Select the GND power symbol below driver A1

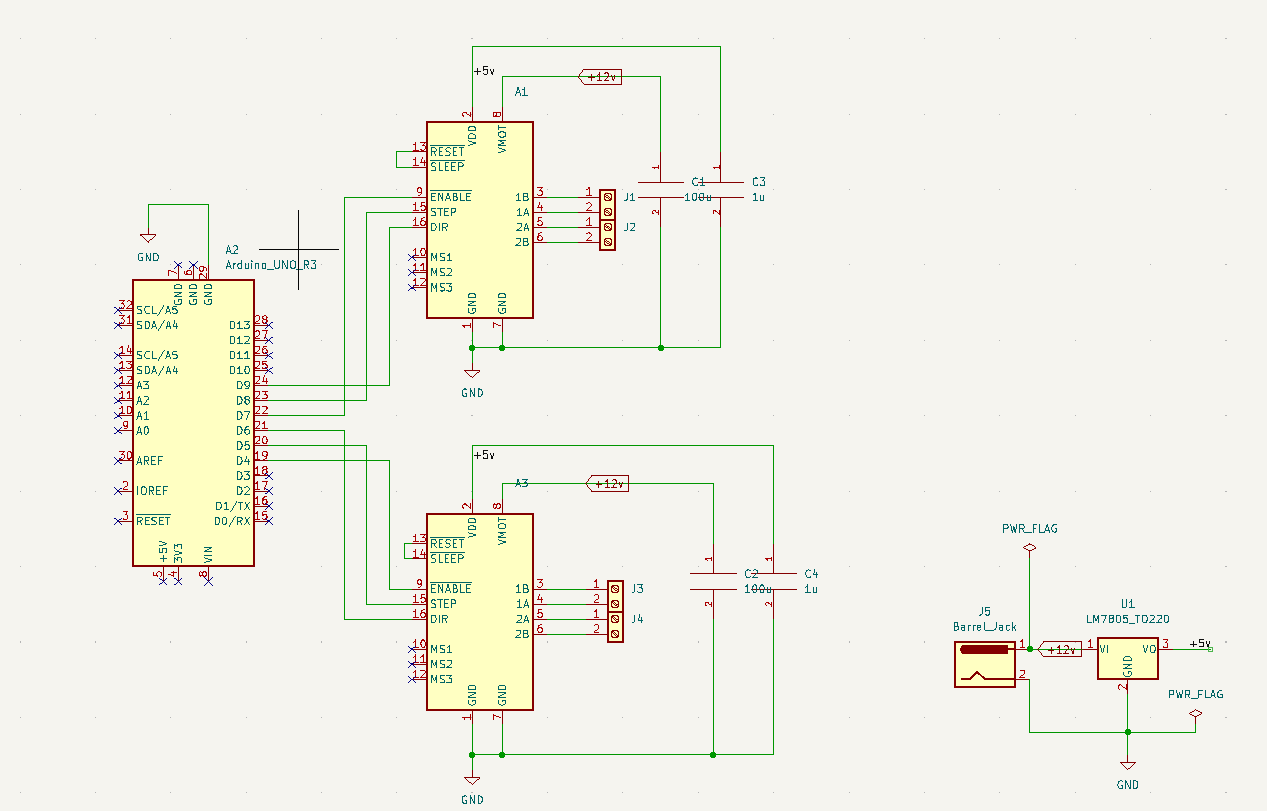[x=471, y=372]
